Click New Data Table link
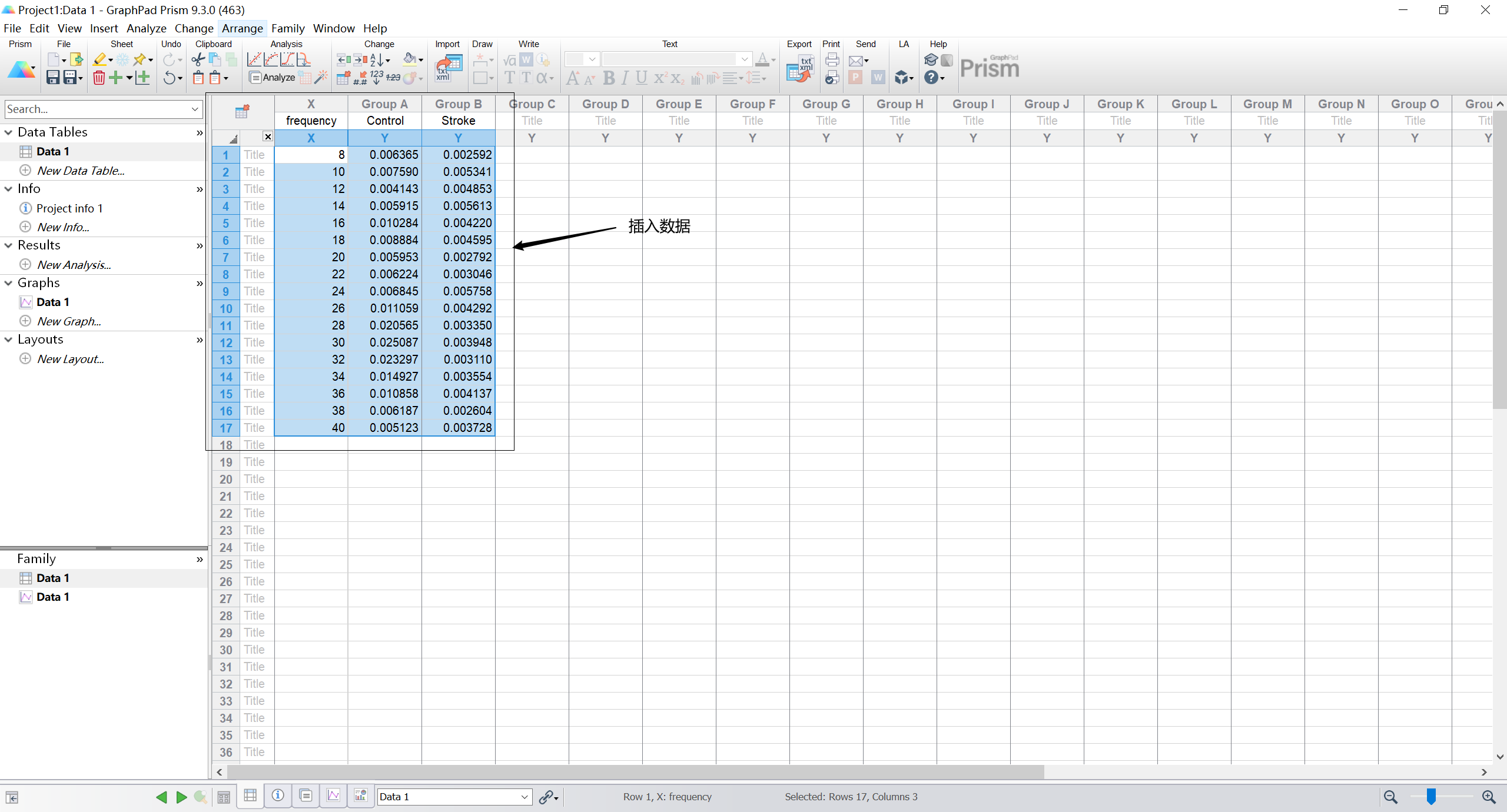 pyautogui.click(x=81, y=171)
